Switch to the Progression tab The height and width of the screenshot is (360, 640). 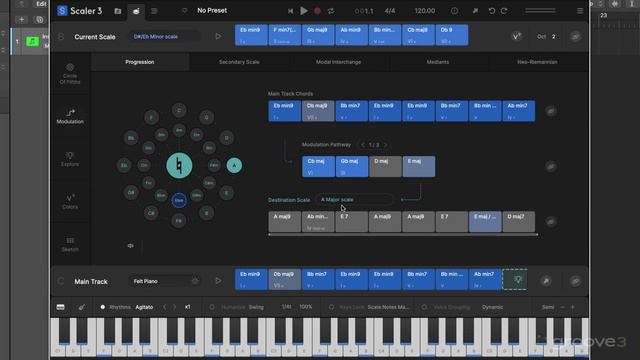140,62
